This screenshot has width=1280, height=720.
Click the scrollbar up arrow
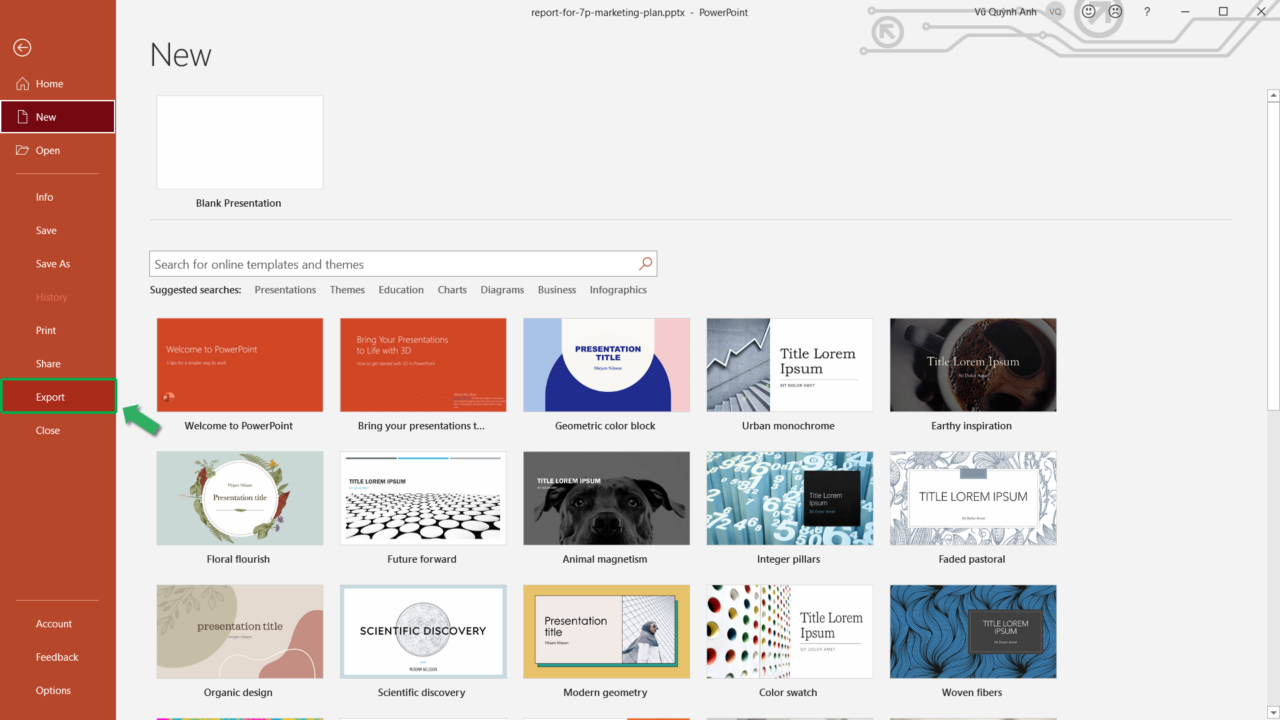click(x=1273, y=96)
